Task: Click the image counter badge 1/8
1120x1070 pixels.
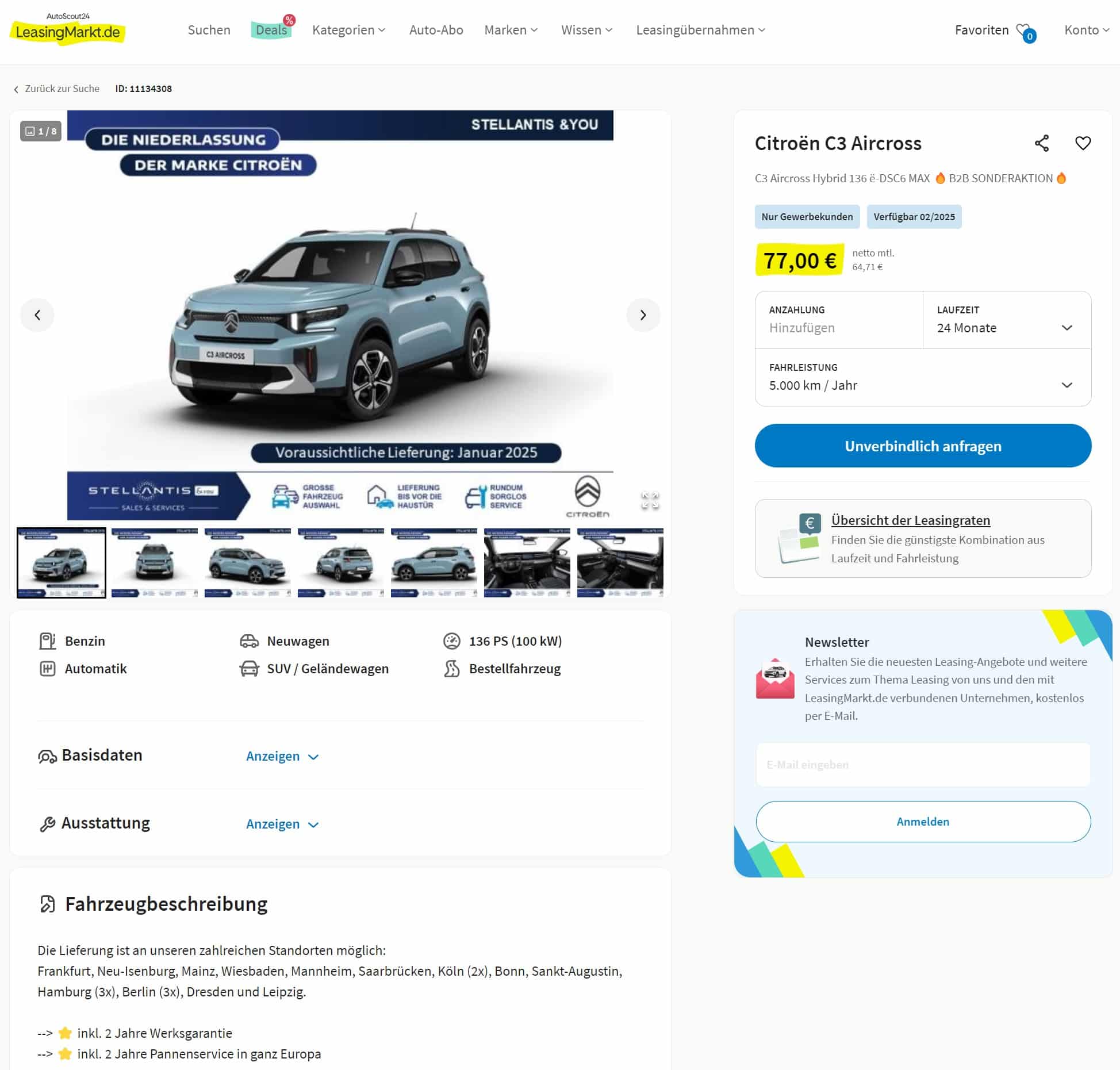Action: [x=41, y=131]
